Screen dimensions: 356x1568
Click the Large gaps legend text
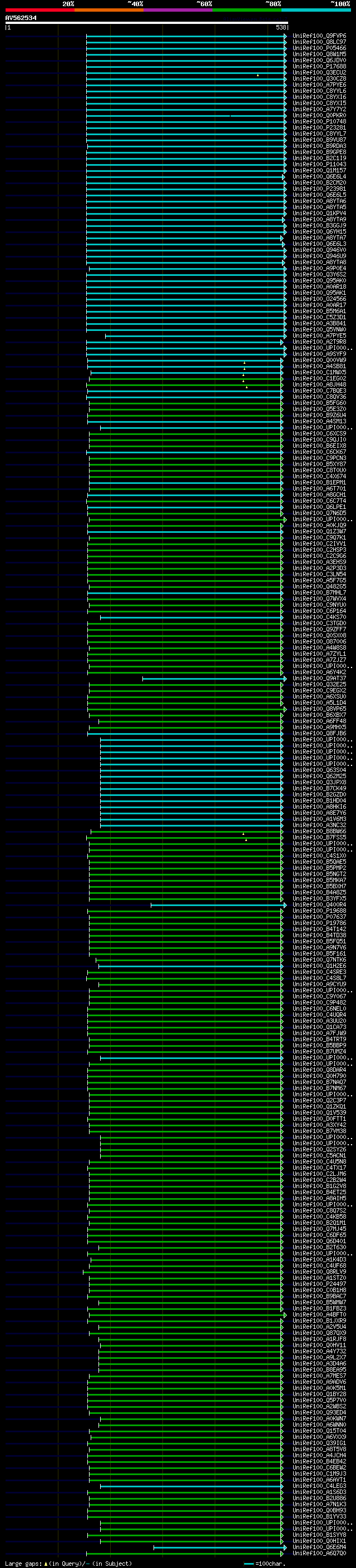(x=68, y=1563)
